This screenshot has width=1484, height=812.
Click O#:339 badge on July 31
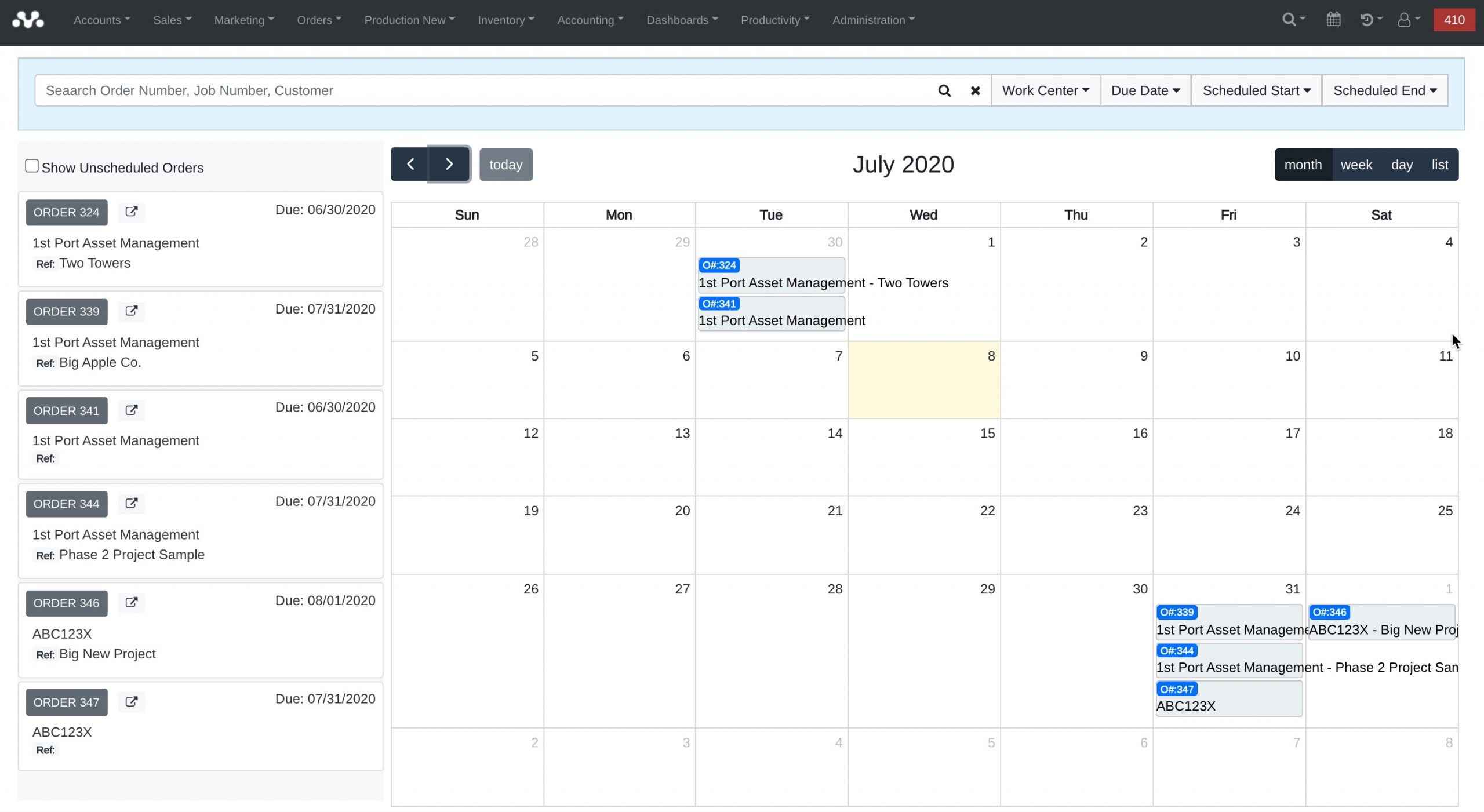1177,612
